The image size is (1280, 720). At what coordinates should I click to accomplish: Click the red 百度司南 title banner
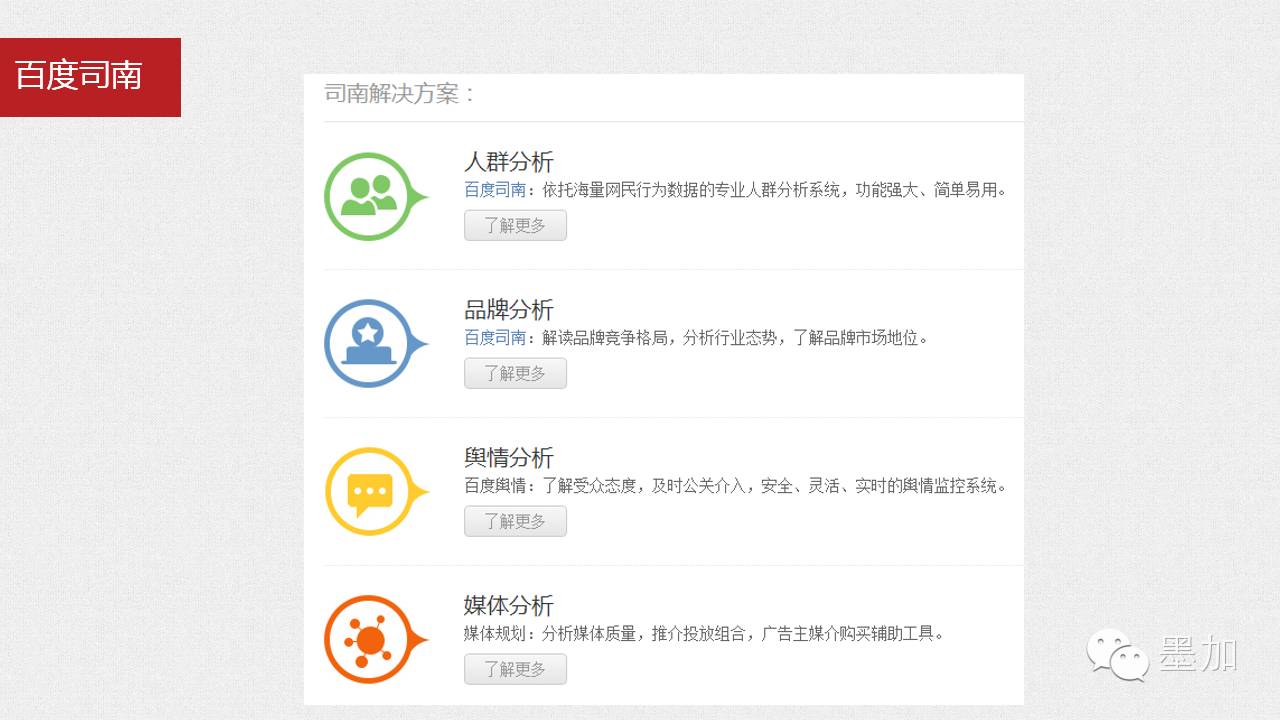pos(90,77)
